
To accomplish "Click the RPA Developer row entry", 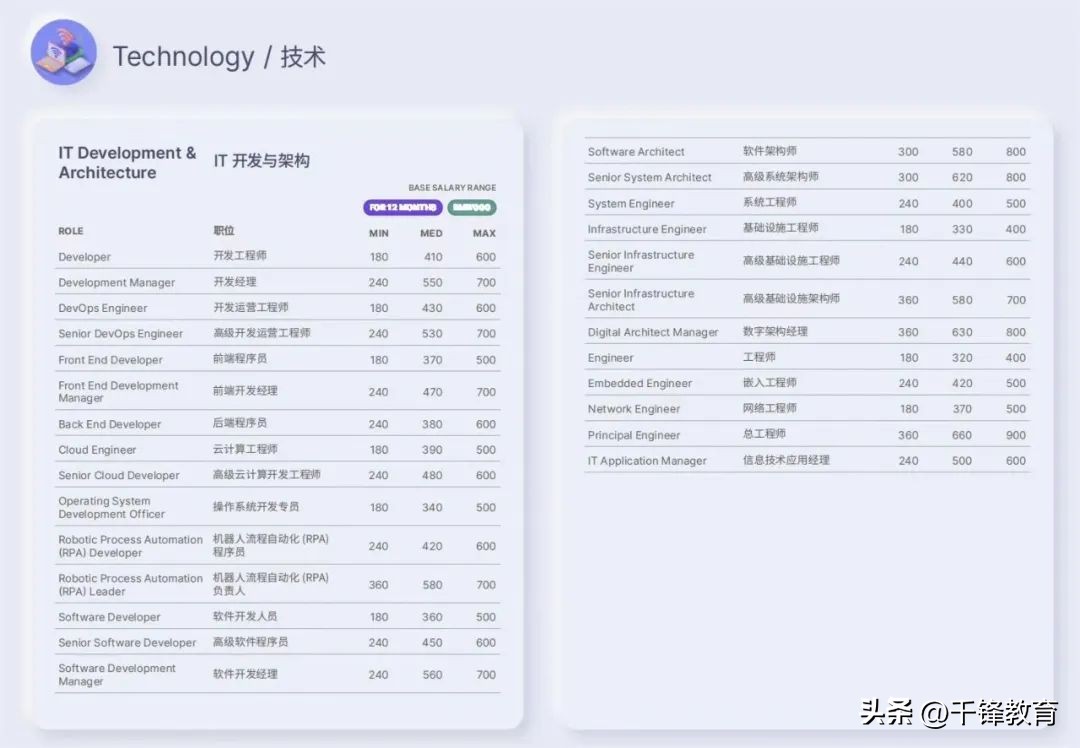I will (130, 546).
